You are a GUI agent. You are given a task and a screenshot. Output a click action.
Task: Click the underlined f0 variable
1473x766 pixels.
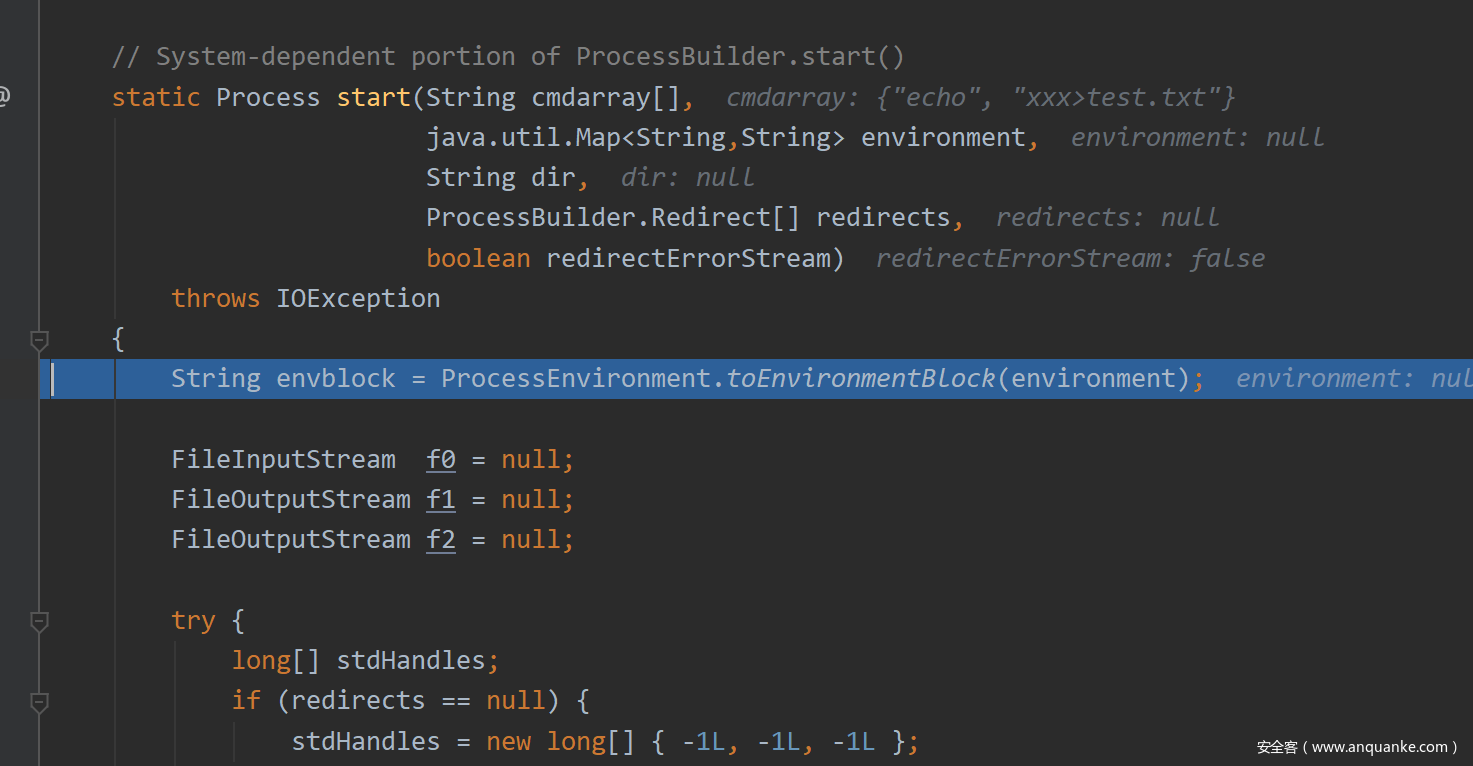pyautogui.click(x=441, y=460)
